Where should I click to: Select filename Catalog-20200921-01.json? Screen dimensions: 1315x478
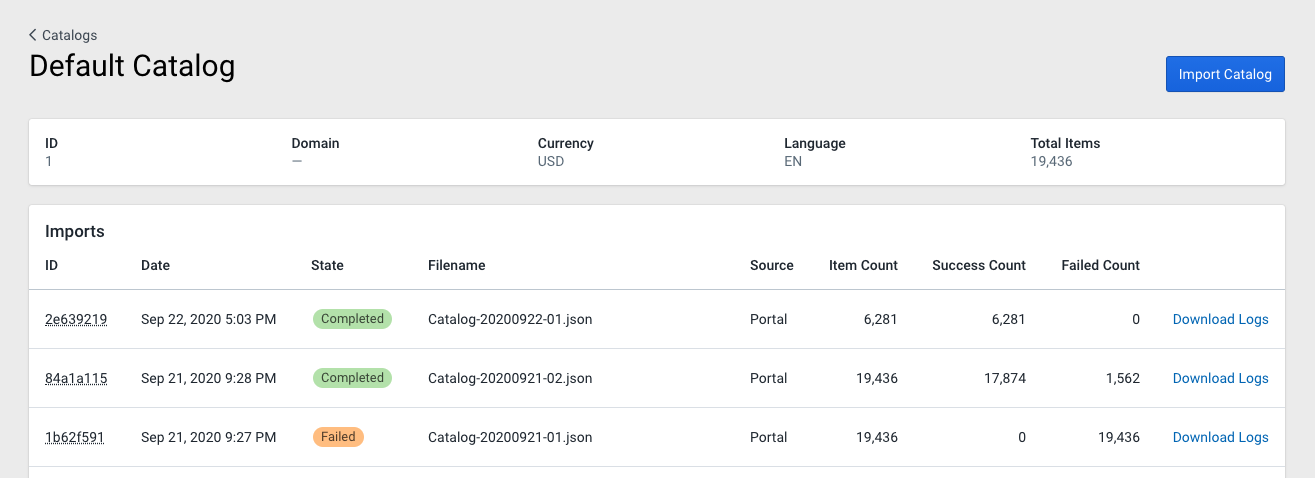tap(510, 438)
